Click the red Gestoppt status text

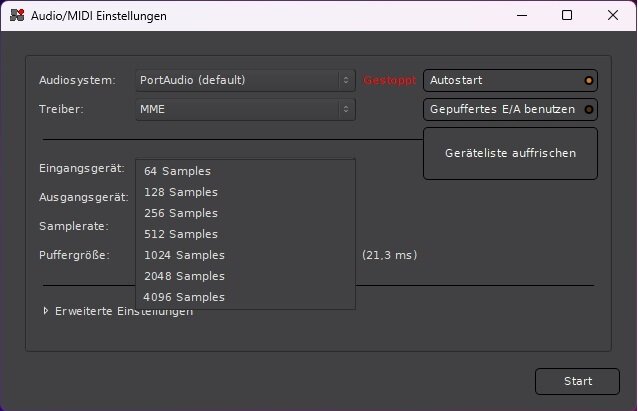(389, 80)
